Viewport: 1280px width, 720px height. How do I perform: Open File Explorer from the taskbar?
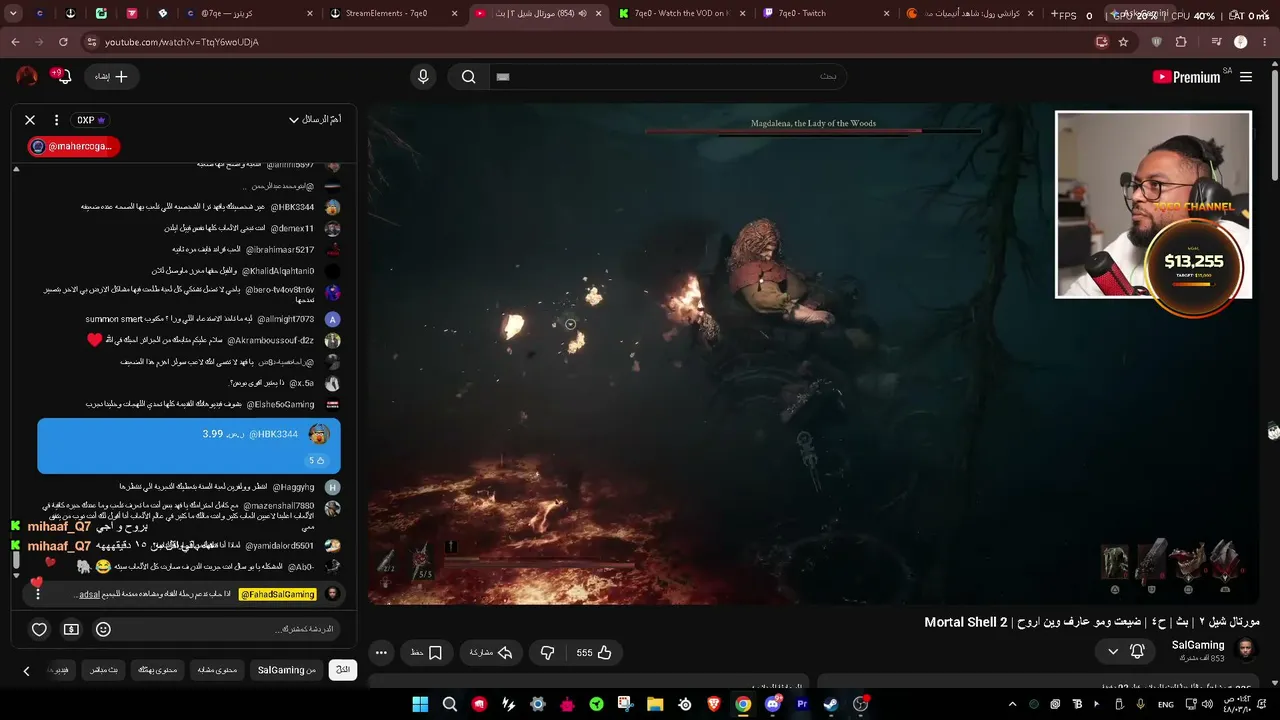655,704
